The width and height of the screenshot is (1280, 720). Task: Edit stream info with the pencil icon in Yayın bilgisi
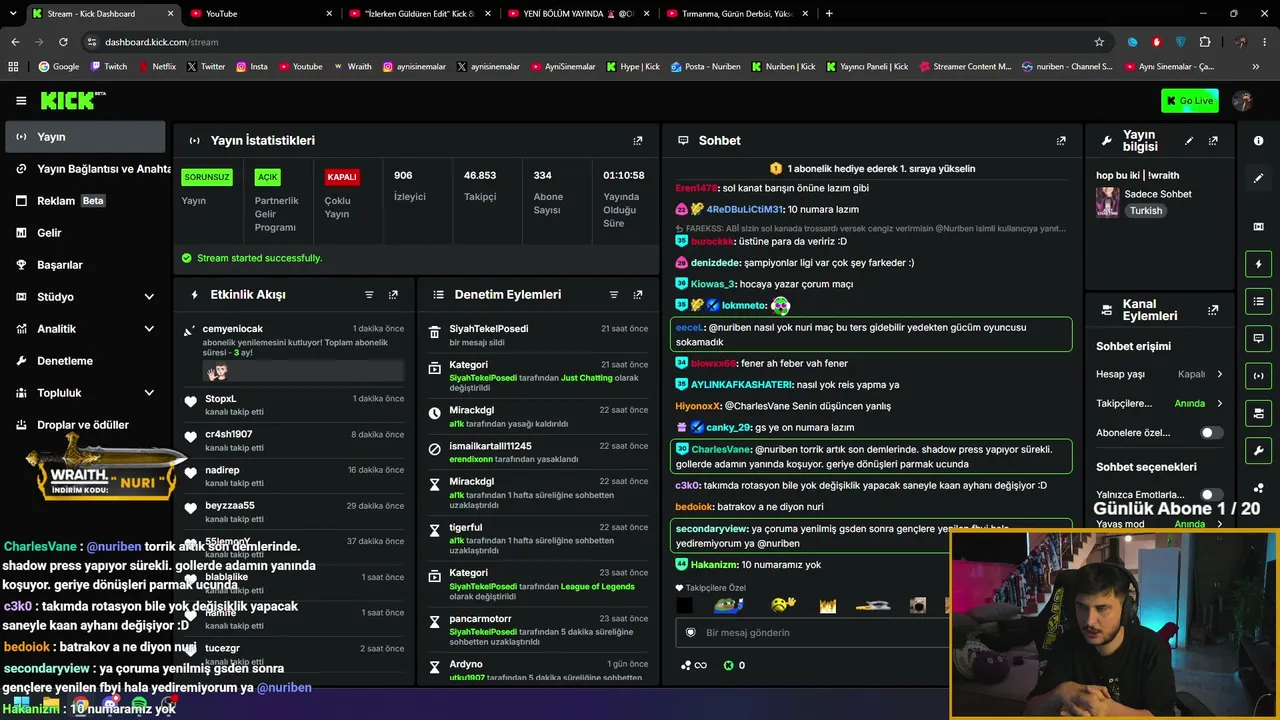[x=1189, y=141]
